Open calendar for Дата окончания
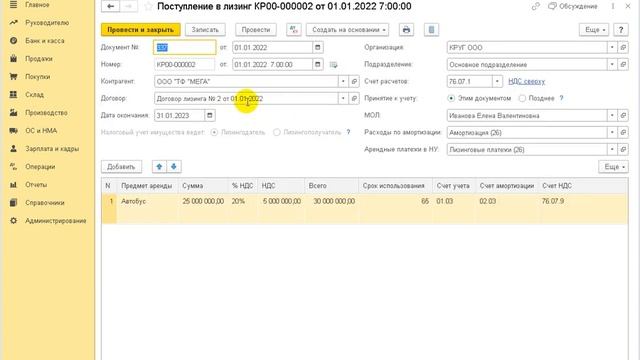Viewport: 640px width, 360px height. [x=209, y=116]
